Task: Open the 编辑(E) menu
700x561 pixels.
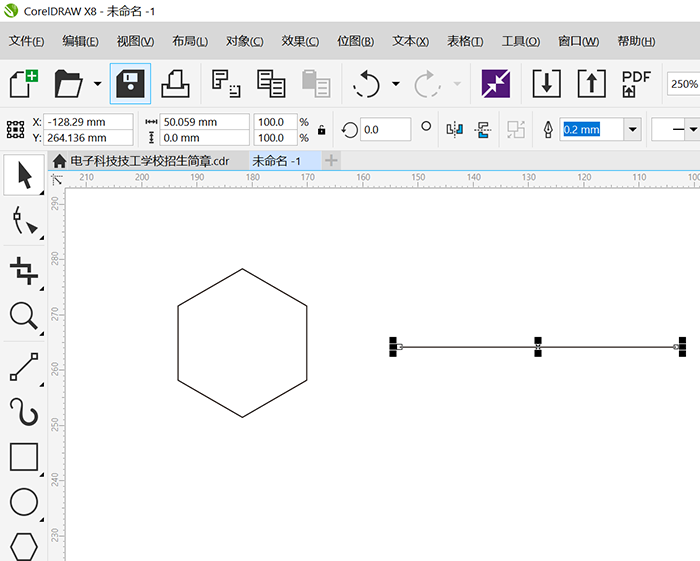Action: coord(80,41)
